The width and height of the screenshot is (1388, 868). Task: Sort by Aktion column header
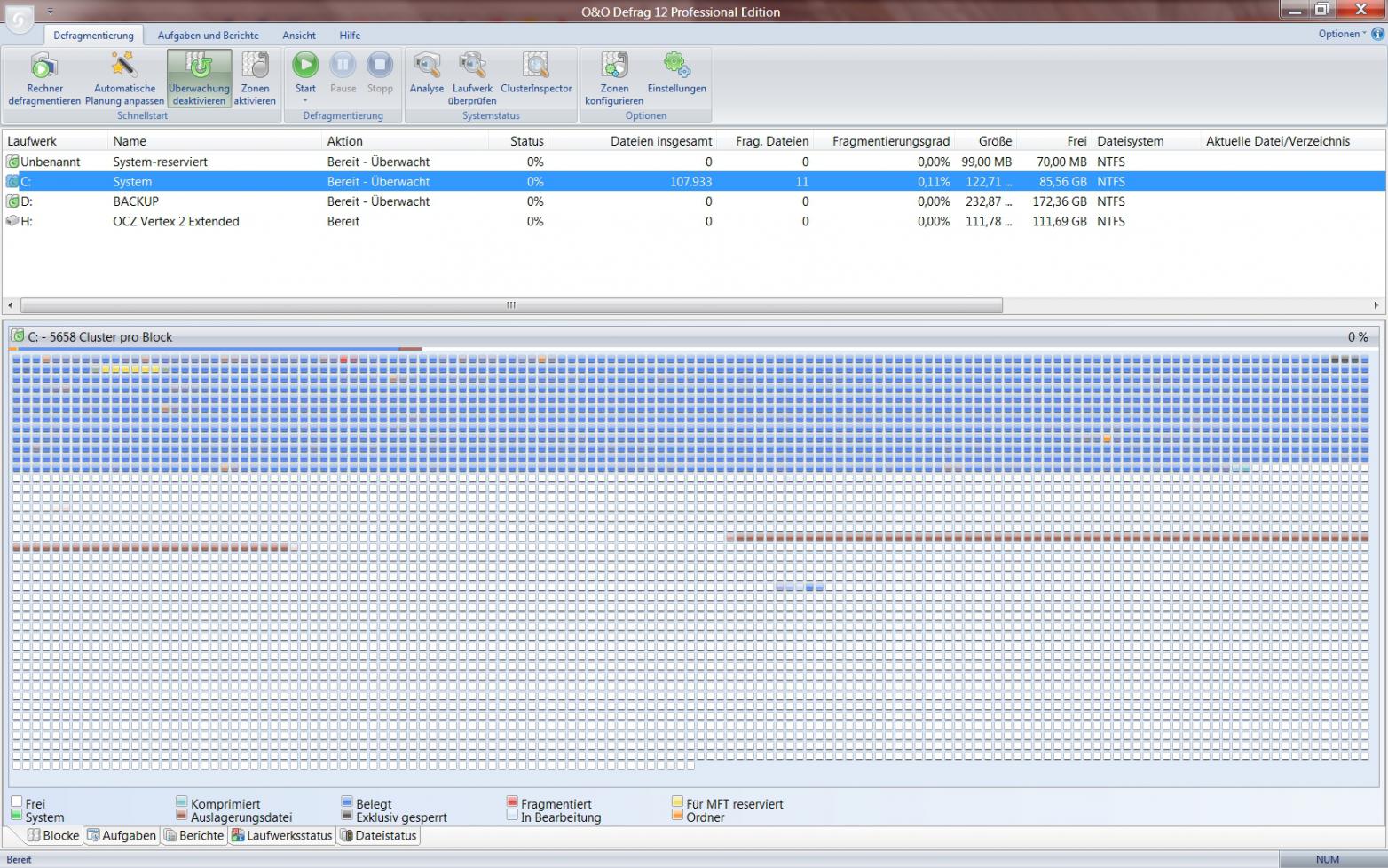point(405,141)
